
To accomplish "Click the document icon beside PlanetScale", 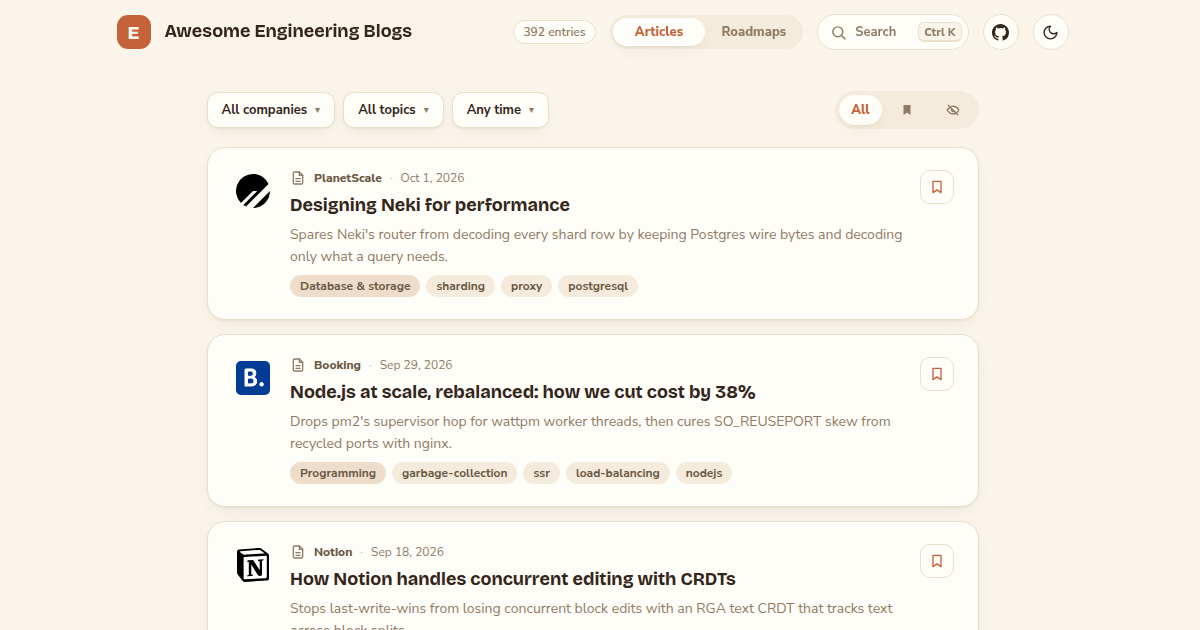I will click(298, 178).
